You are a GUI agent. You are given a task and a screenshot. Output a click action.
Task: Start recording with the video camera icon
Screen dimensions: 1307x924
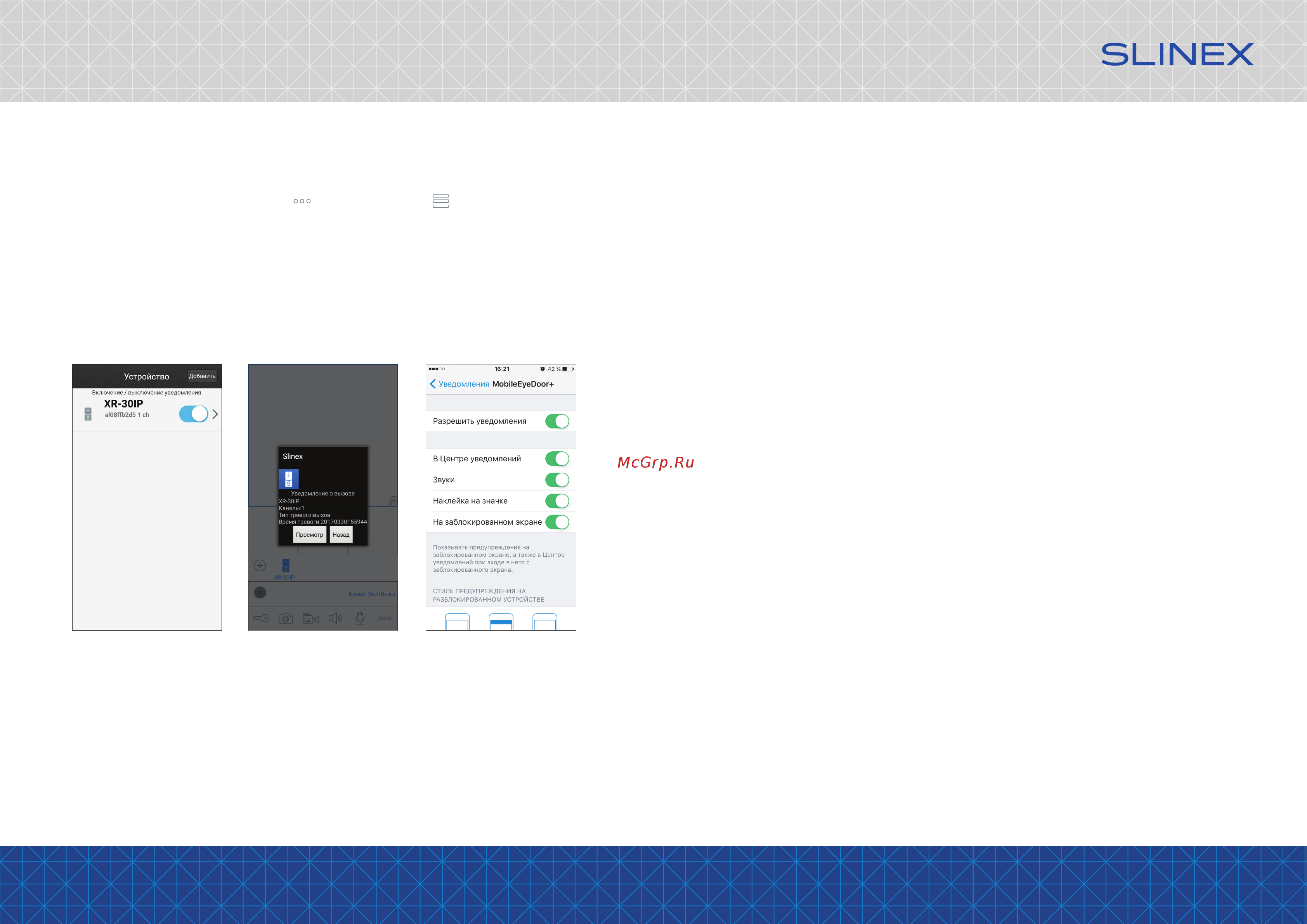[x=311, y=618]
